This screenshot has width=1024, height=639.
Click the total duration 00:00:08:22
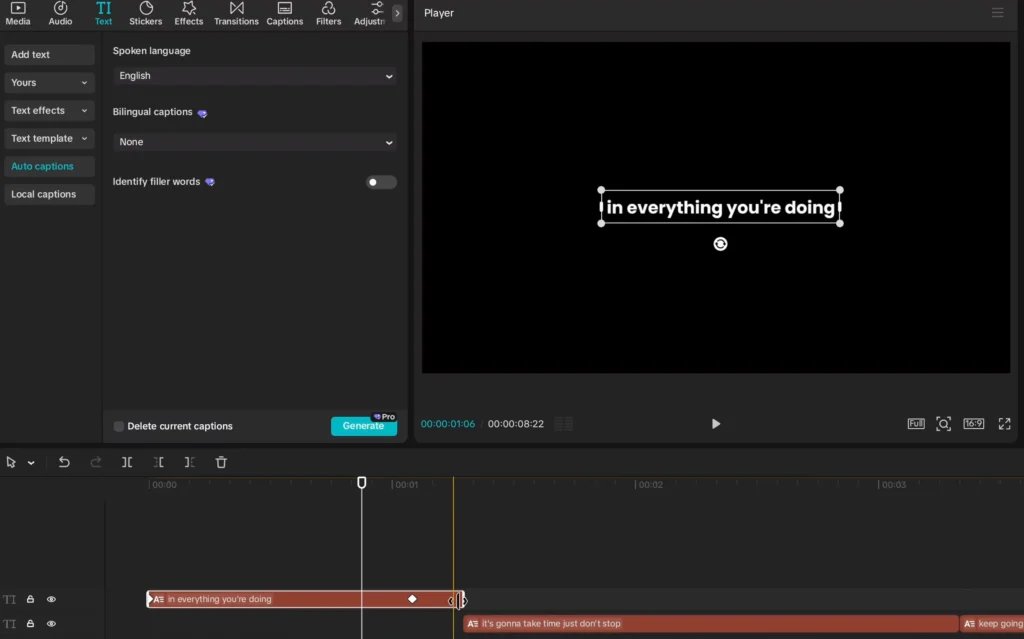click(515, 424)
